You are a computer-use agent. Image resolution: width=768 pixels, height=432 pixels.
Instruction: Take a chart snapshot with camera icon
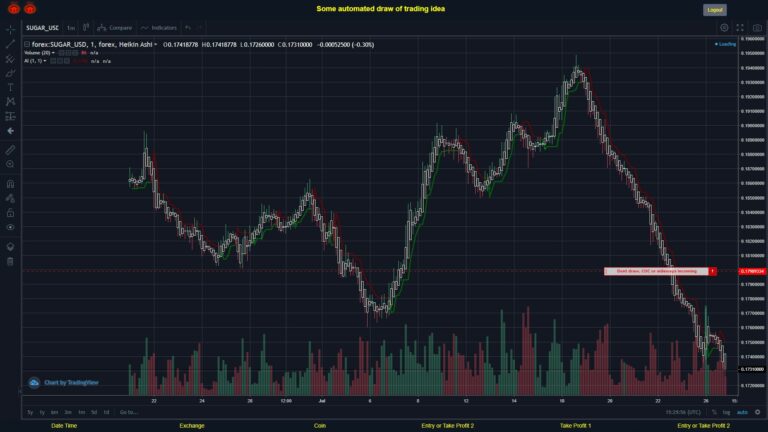click(757, 28)
